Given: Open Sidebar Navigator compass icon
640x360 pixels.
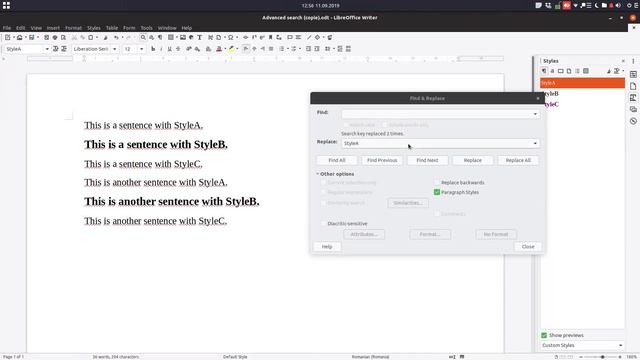Looking at the screenshot, I should pyautogui.click(x=633, y=121).
